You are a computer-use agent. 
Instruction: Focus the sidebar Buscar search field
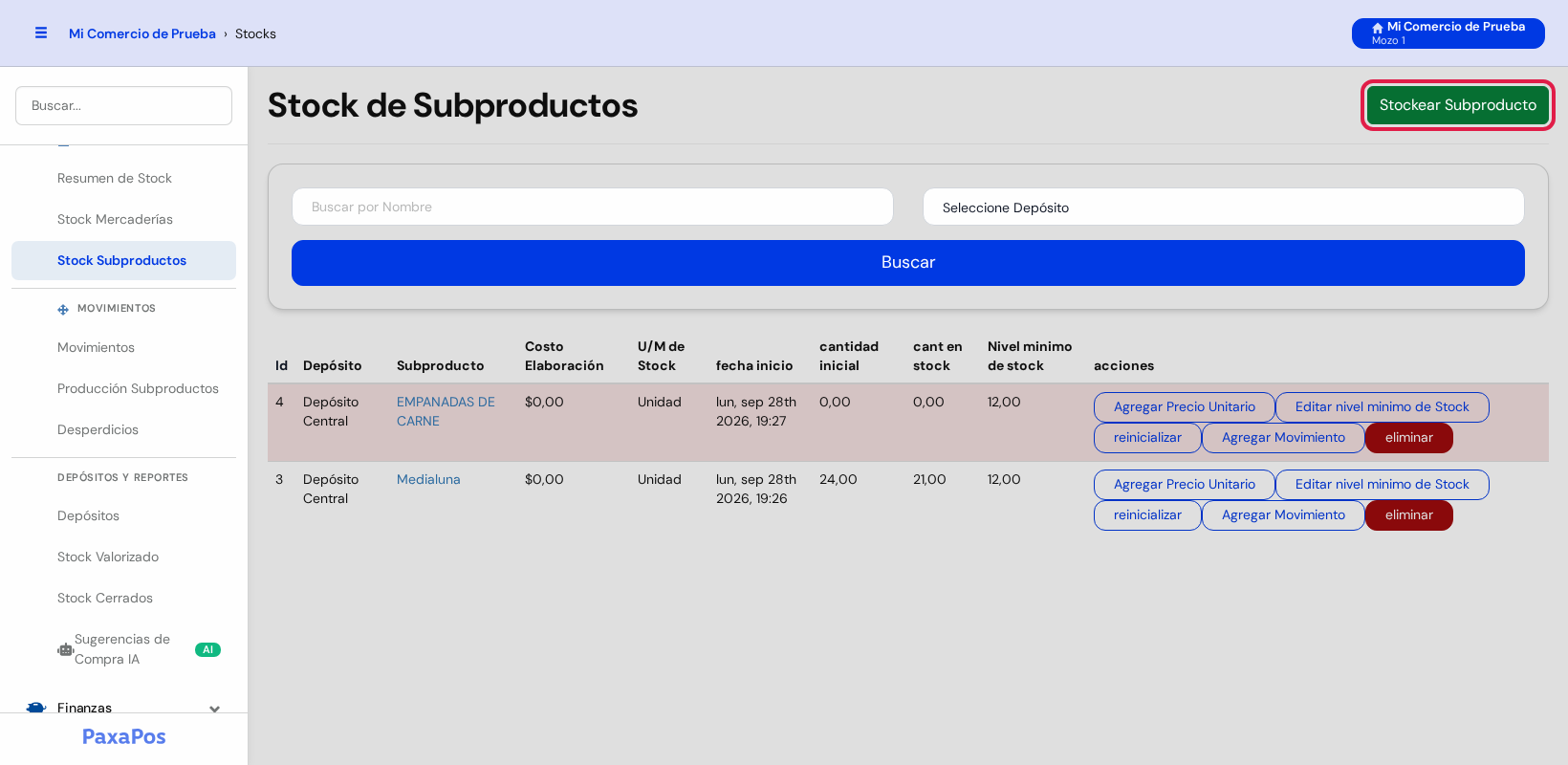pos(123,105)
